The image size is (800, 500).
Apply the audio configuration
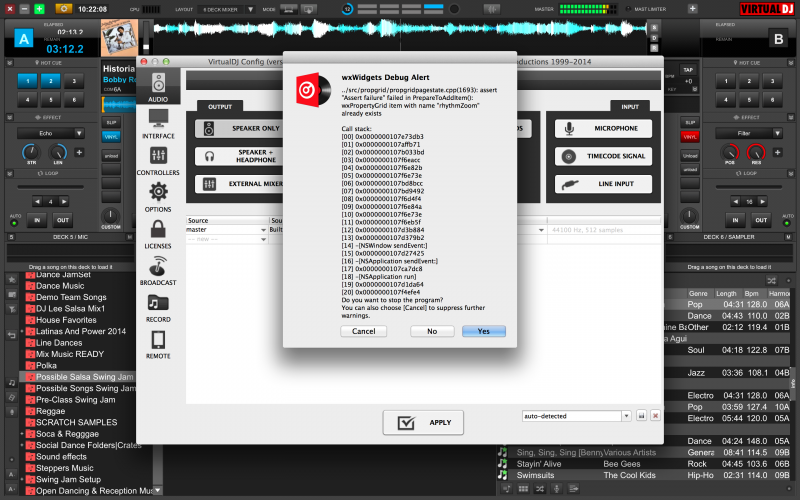point(423,422)
